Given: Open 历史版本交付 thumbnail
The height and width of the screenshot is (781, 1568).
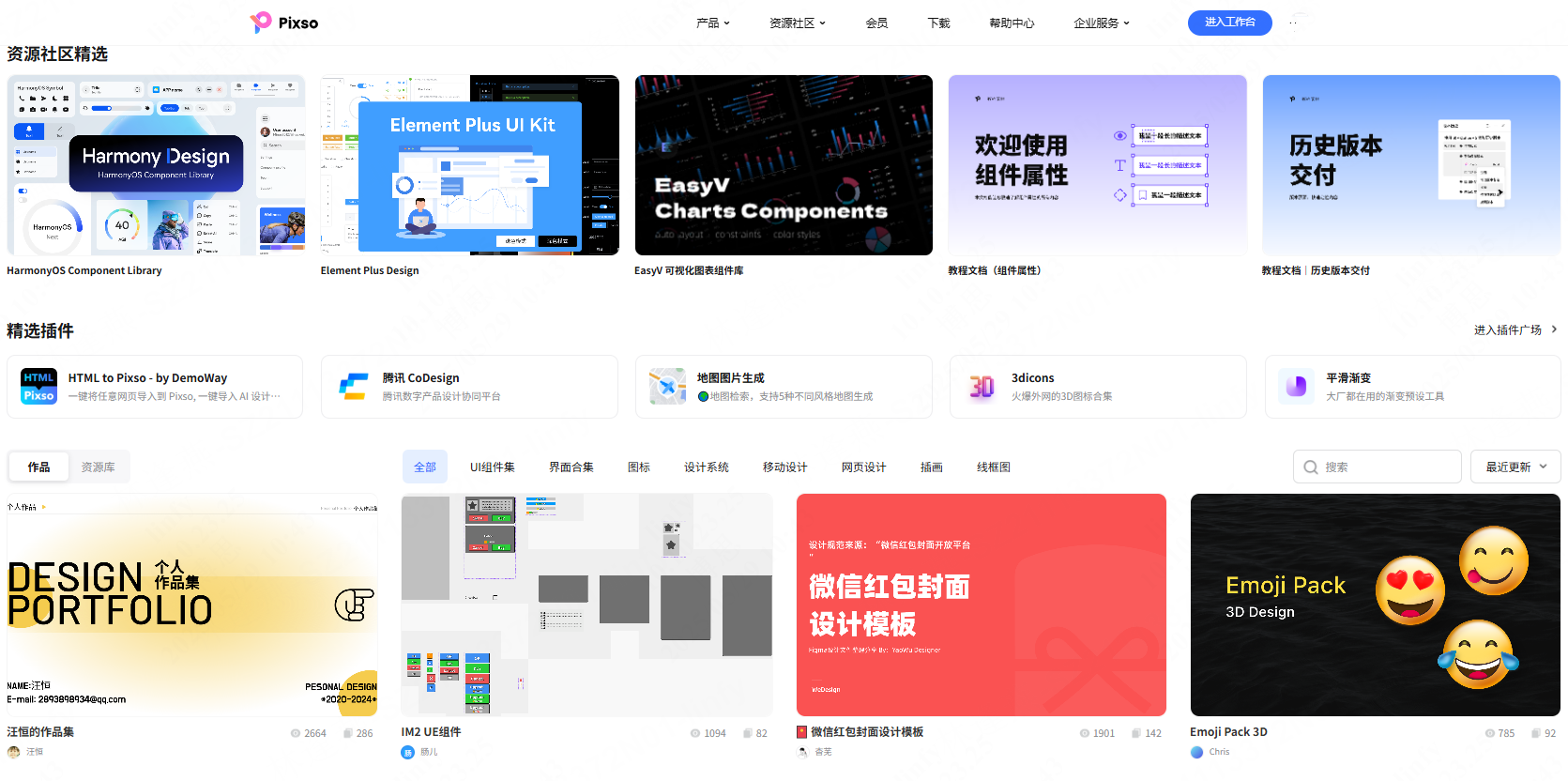Looking at the screenshot, I should (1411, 165).
